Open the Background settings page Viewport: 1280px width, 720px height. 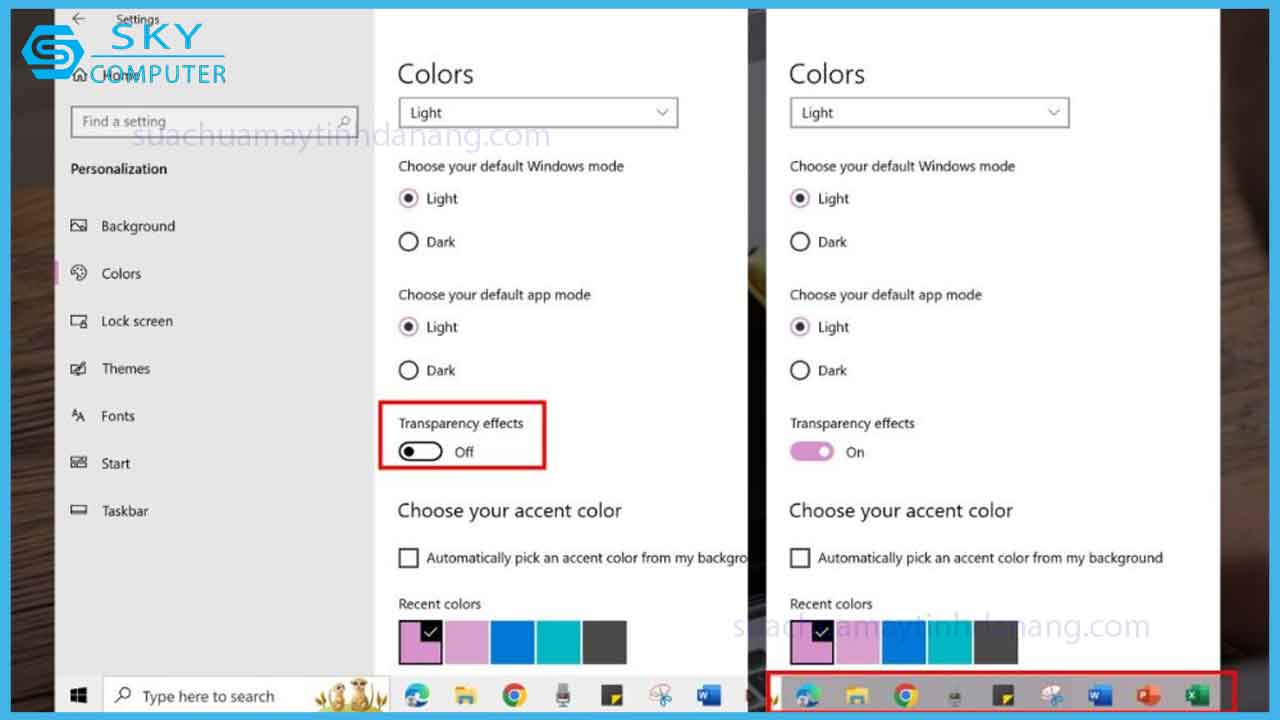click(137, 226)
